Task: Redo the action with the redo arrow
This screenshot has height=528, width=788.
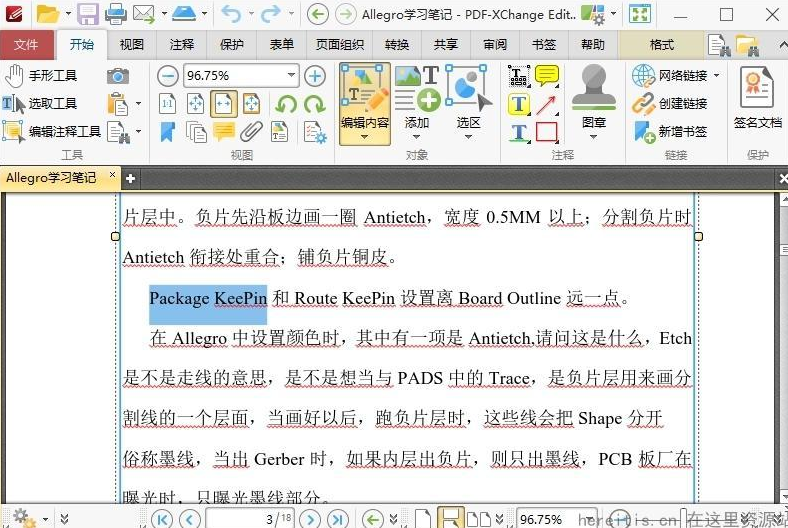Action: [270, 14]
